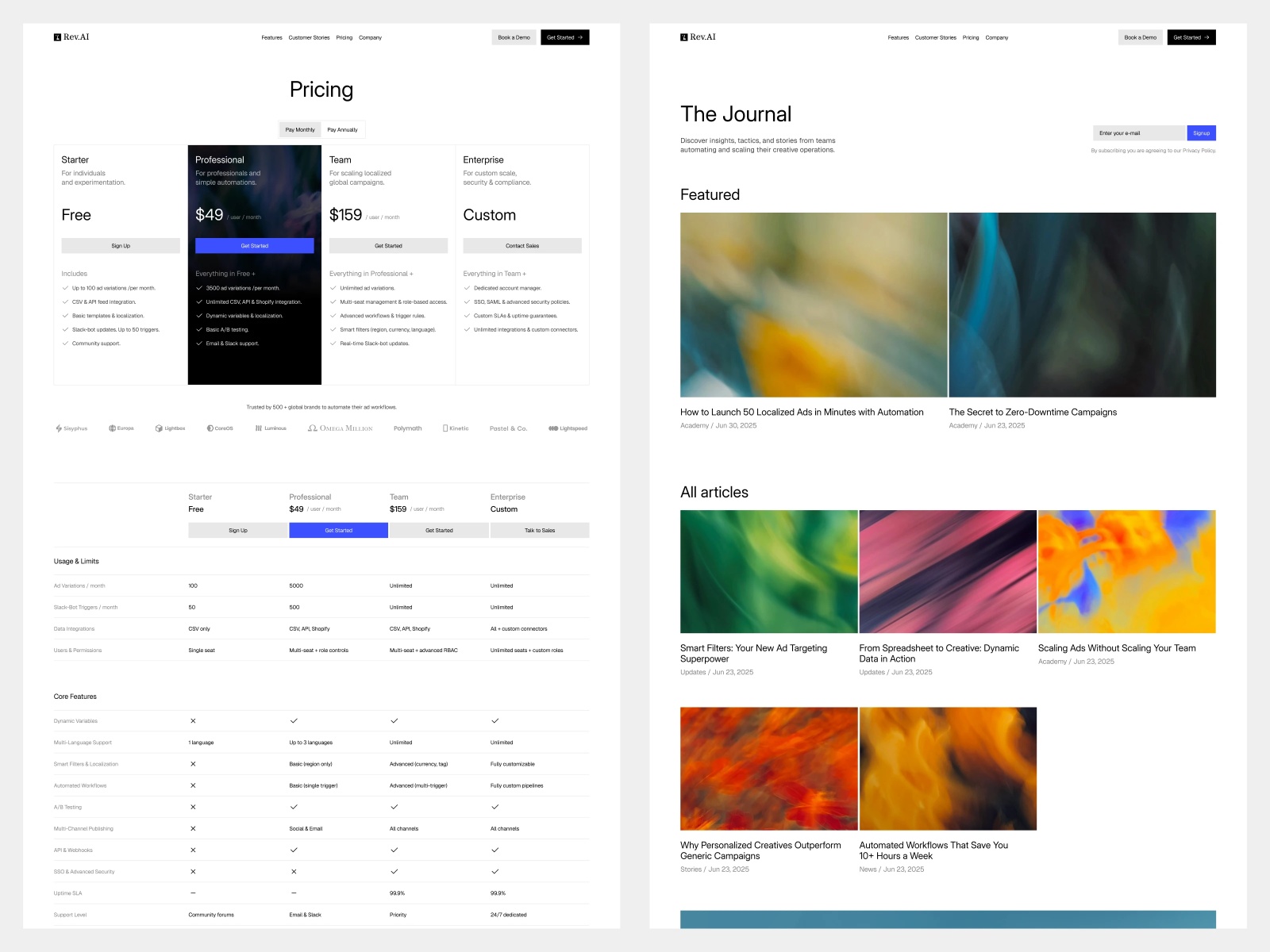This screenshot has height=952, width=1270.
Task: Click the blue Get Started button for Professional
Action: pyautogui.click(x=254, y=245)
